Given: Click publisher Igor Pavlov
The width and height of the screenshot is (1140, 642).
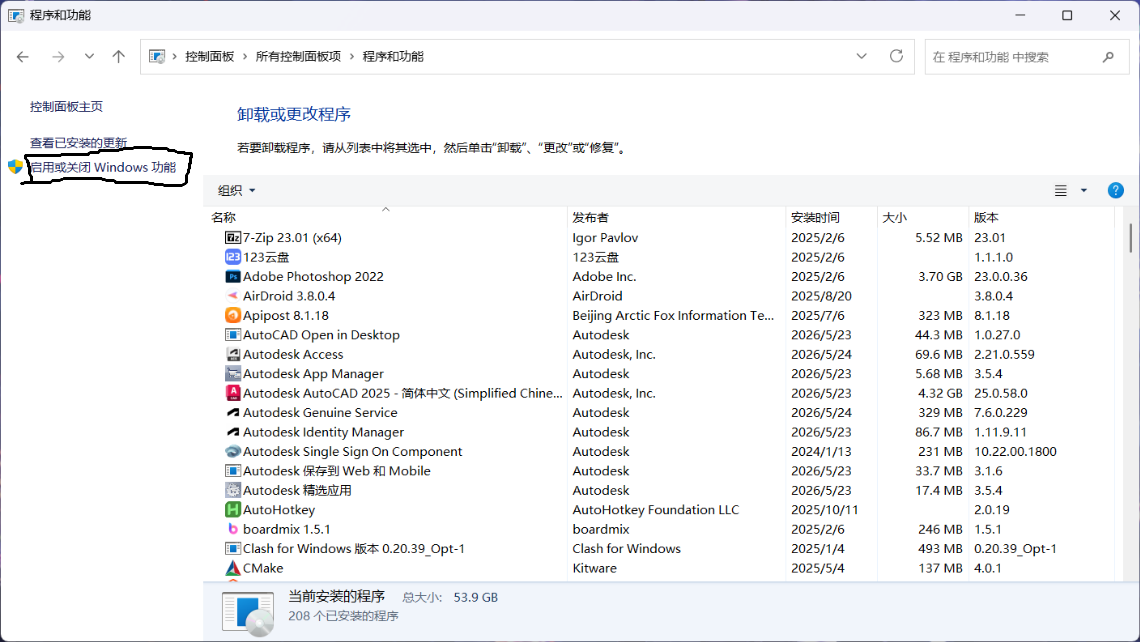Looking at the screenshot, I should 605,238.
